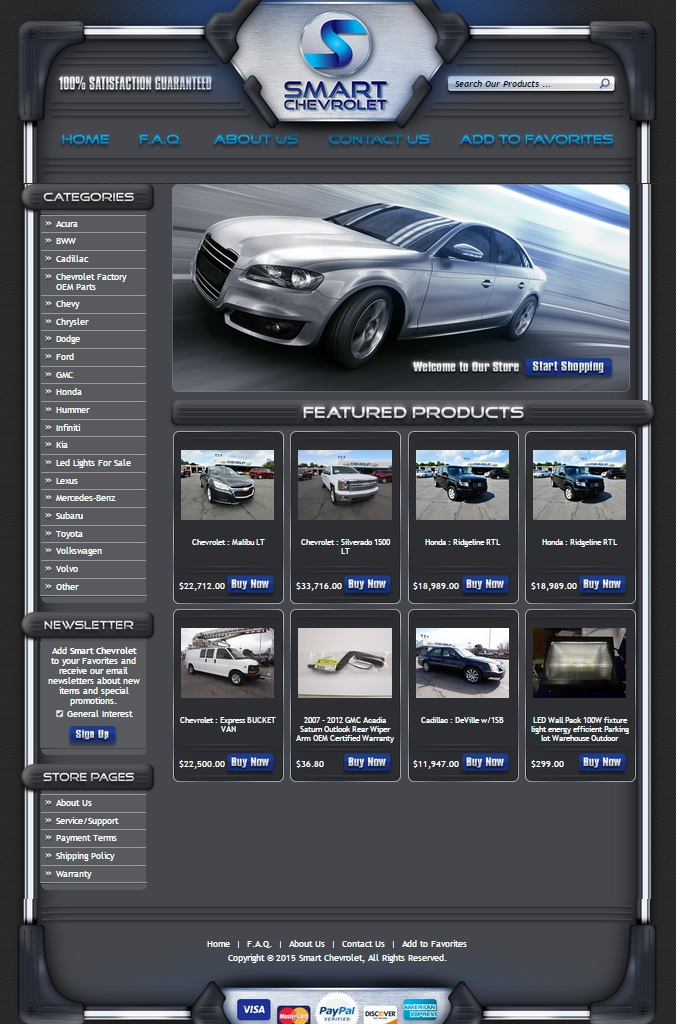Click the LED Wall Pack thumbnail
The height and width of the screenshot is (1024, 676).
(x=579, y=663)
